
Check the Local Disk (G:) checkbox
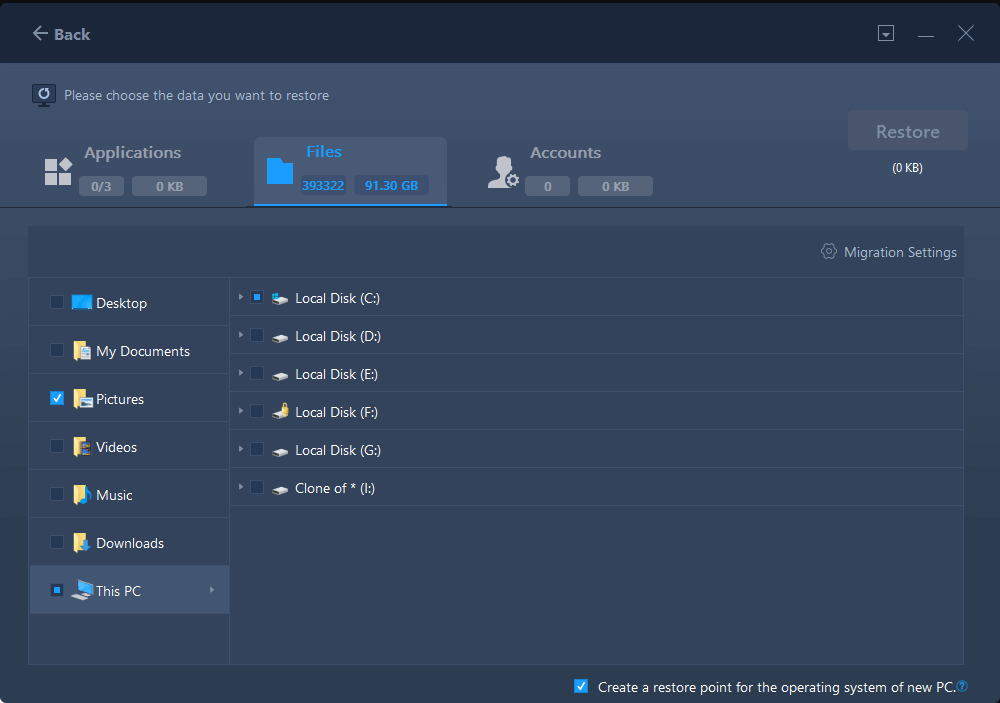coord(257,449)
